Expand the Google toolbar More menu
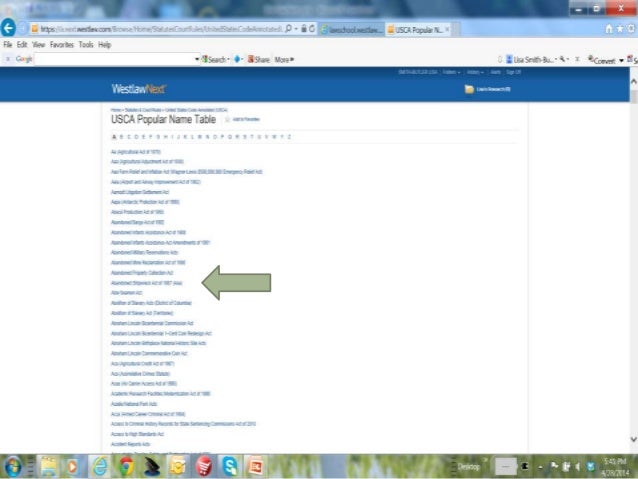Viewport: 638px width, 479px height. [284, 59]
